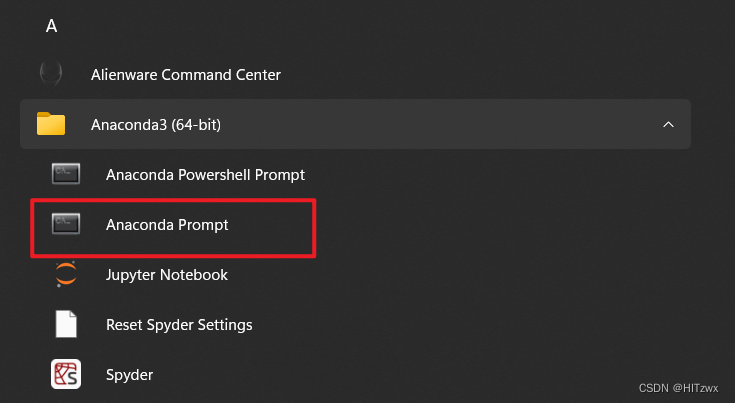Start Spyder by clicking its name
This screenshot has height=403, width=735.
pos(129,375)
